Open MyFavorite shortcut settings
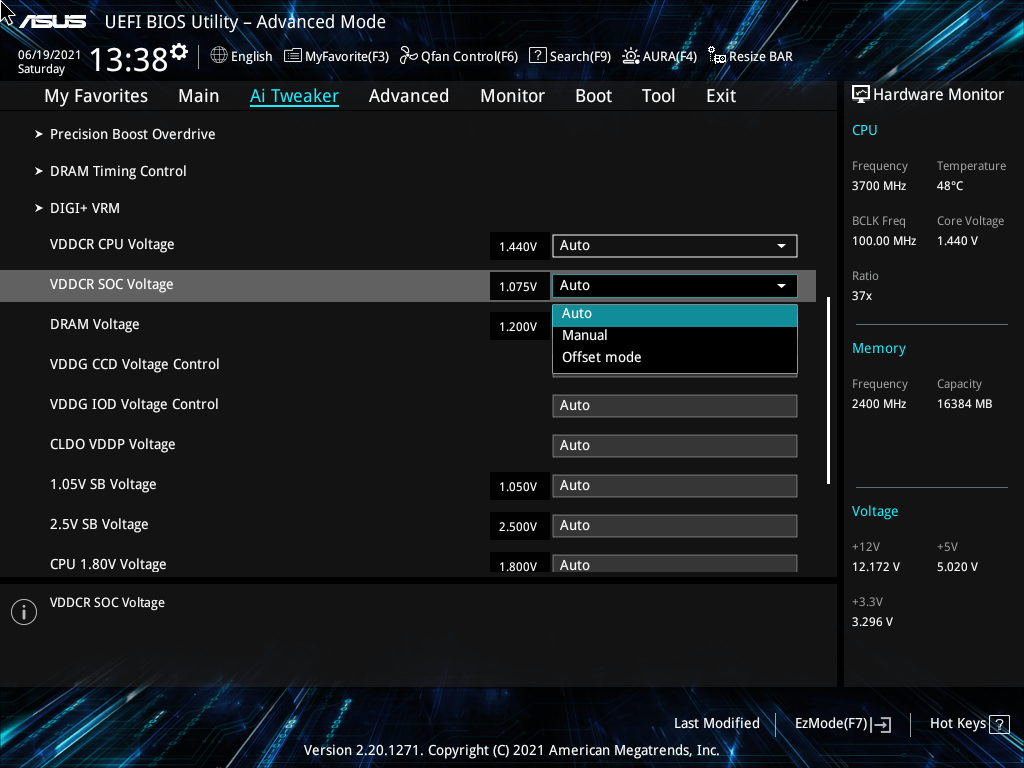 pos(336,56)
